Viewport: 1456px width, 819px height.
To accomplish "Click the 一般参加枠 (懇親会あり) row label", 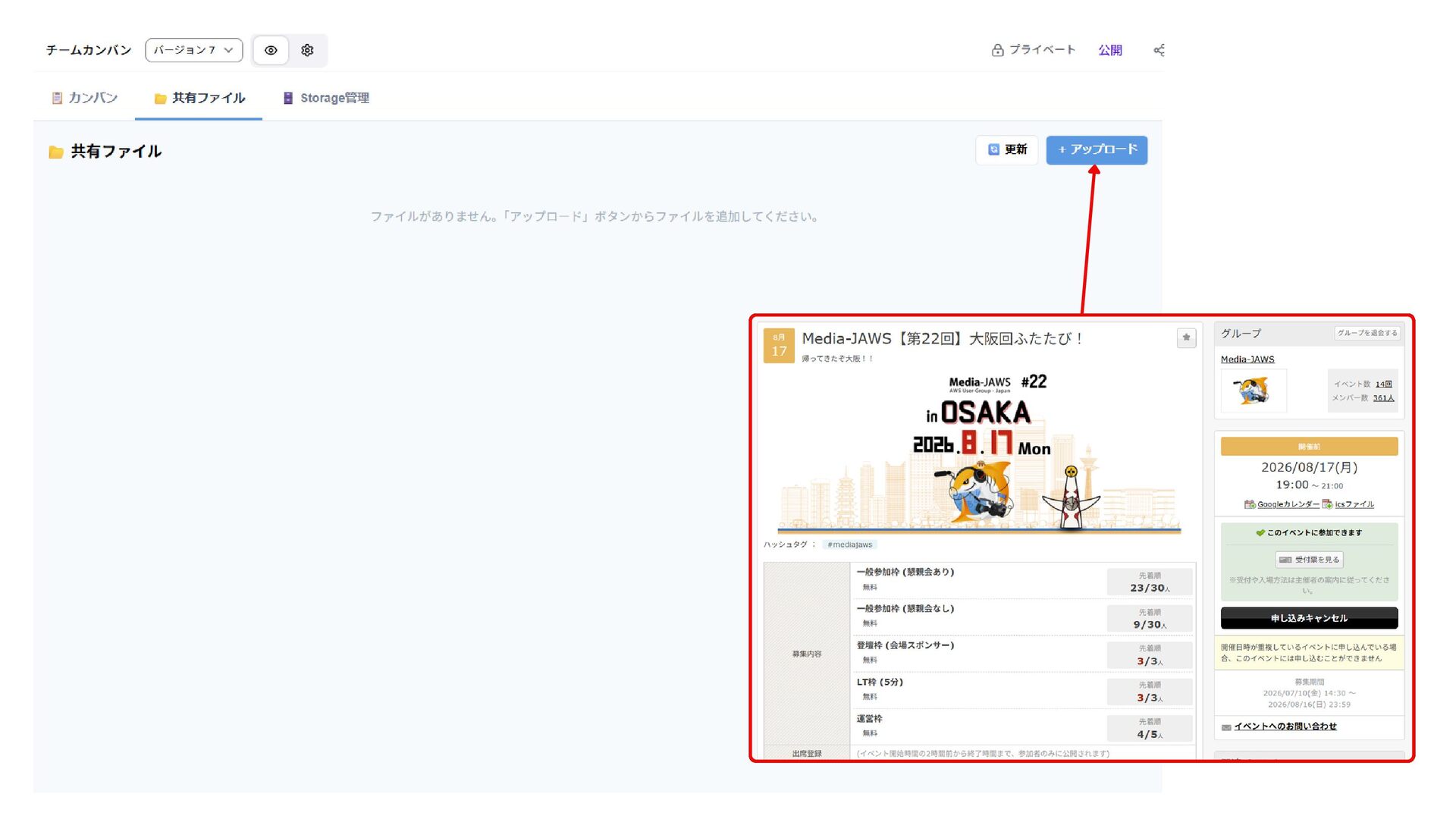I will 905,573.
